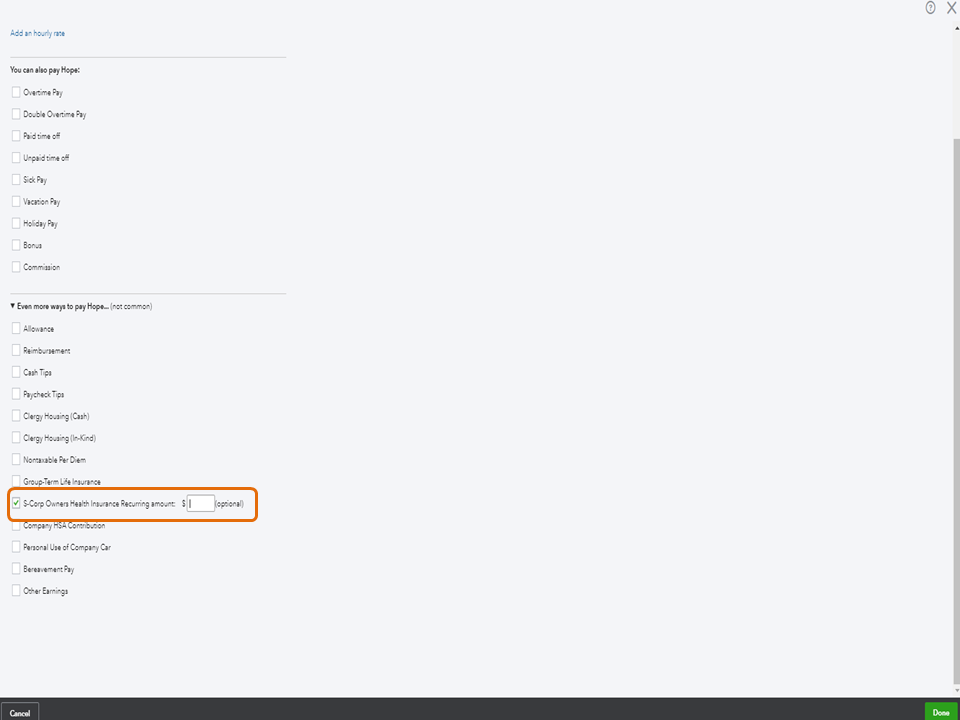Select the Other Earnings checkbox

(16, 591)
